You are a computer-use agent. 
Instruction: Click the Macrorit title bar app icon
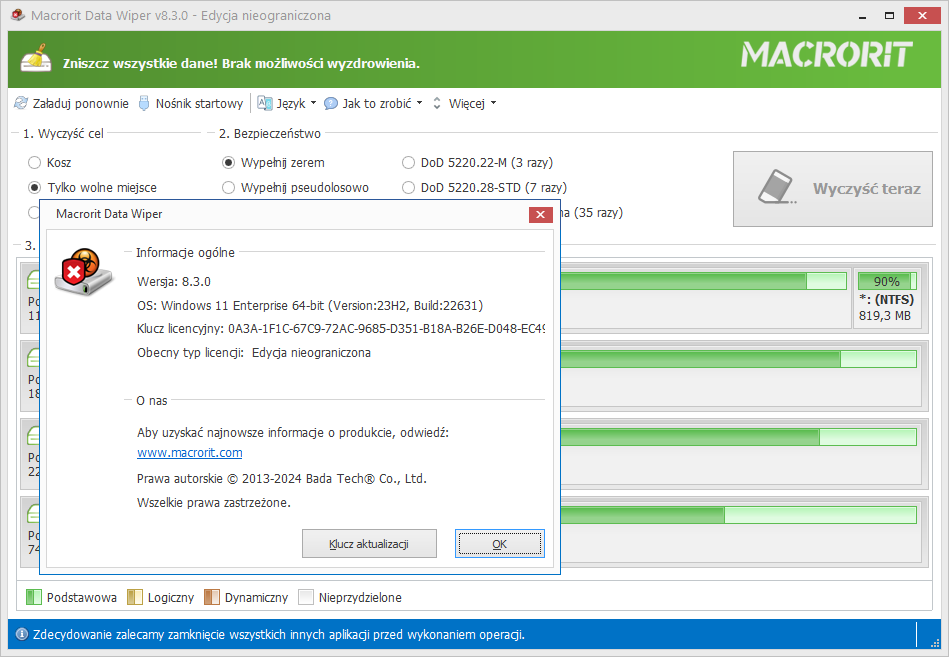point(18,15)
